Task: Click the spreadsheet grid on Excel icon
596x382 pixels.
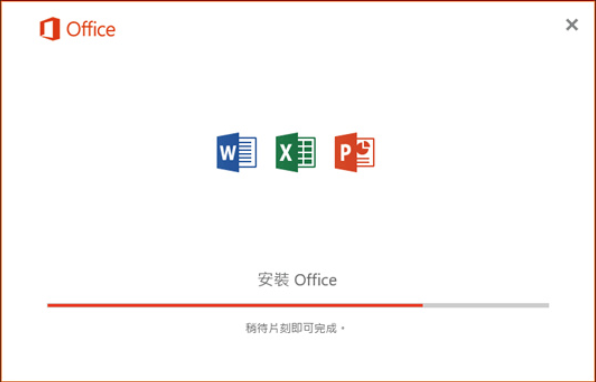Action: pyautogui.click(x=306, y=152)
